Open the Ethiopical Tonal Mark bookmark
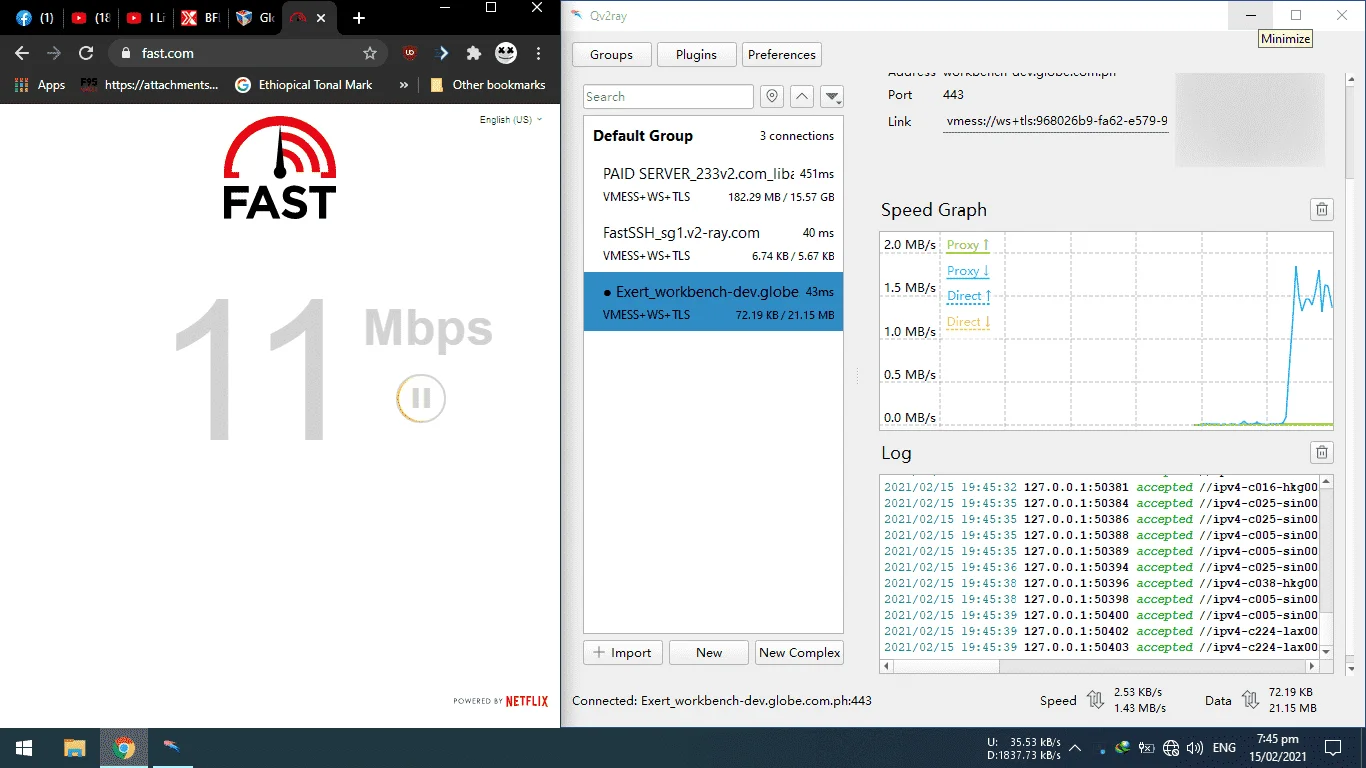Screen dimensions: 1366x768 pyautogui.click(x=303, y=85)
